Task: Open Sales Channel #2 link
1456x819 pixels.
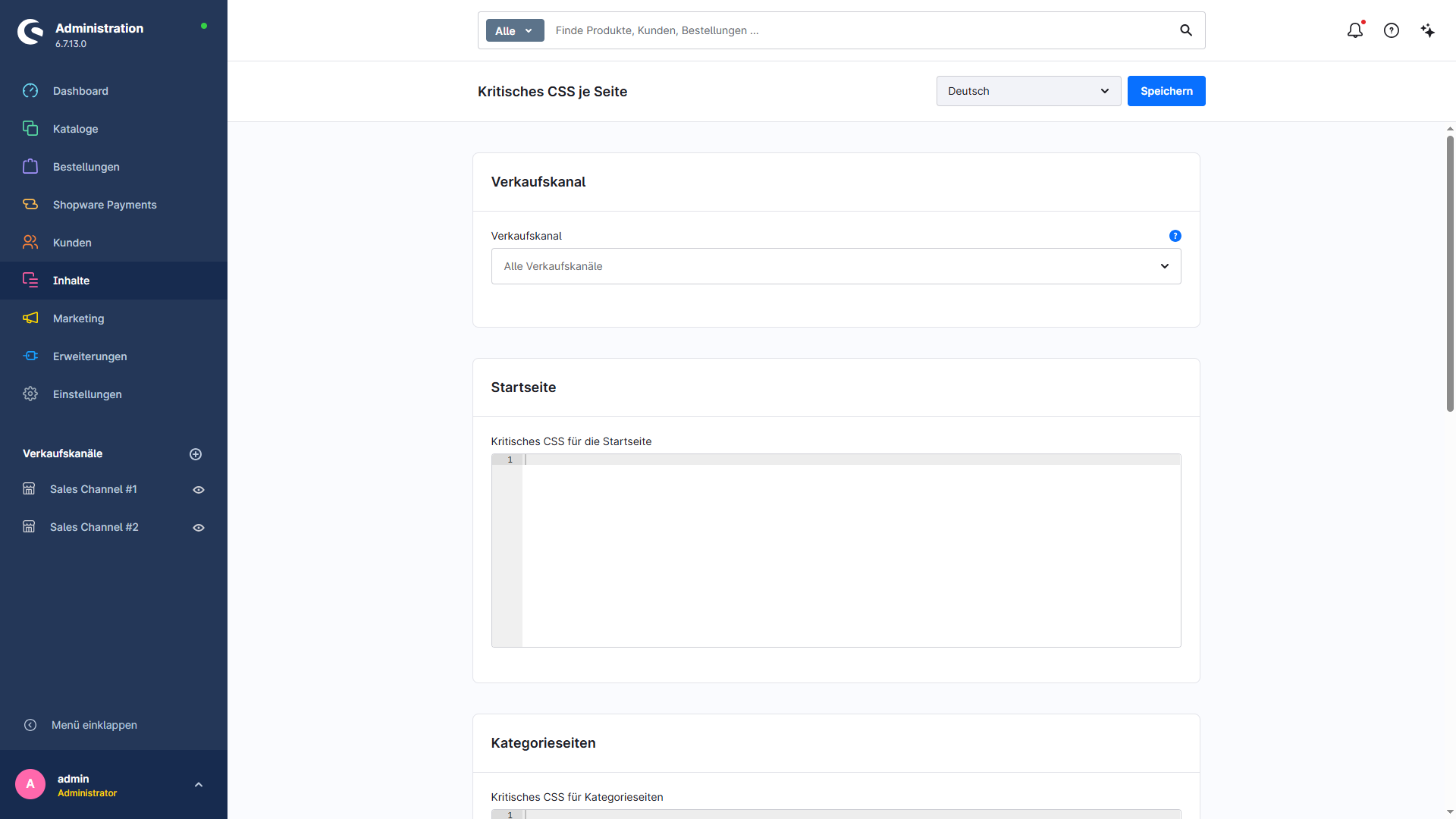Action: [x=94, y=527]
